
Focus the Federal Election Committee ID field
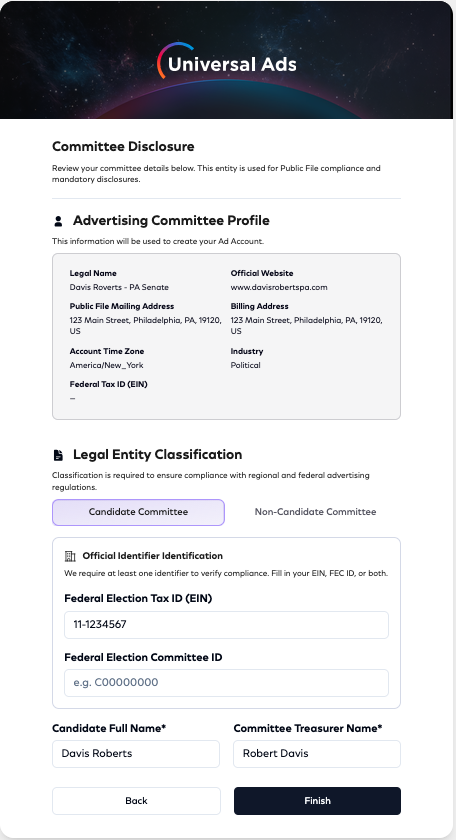tap(226, 682)
